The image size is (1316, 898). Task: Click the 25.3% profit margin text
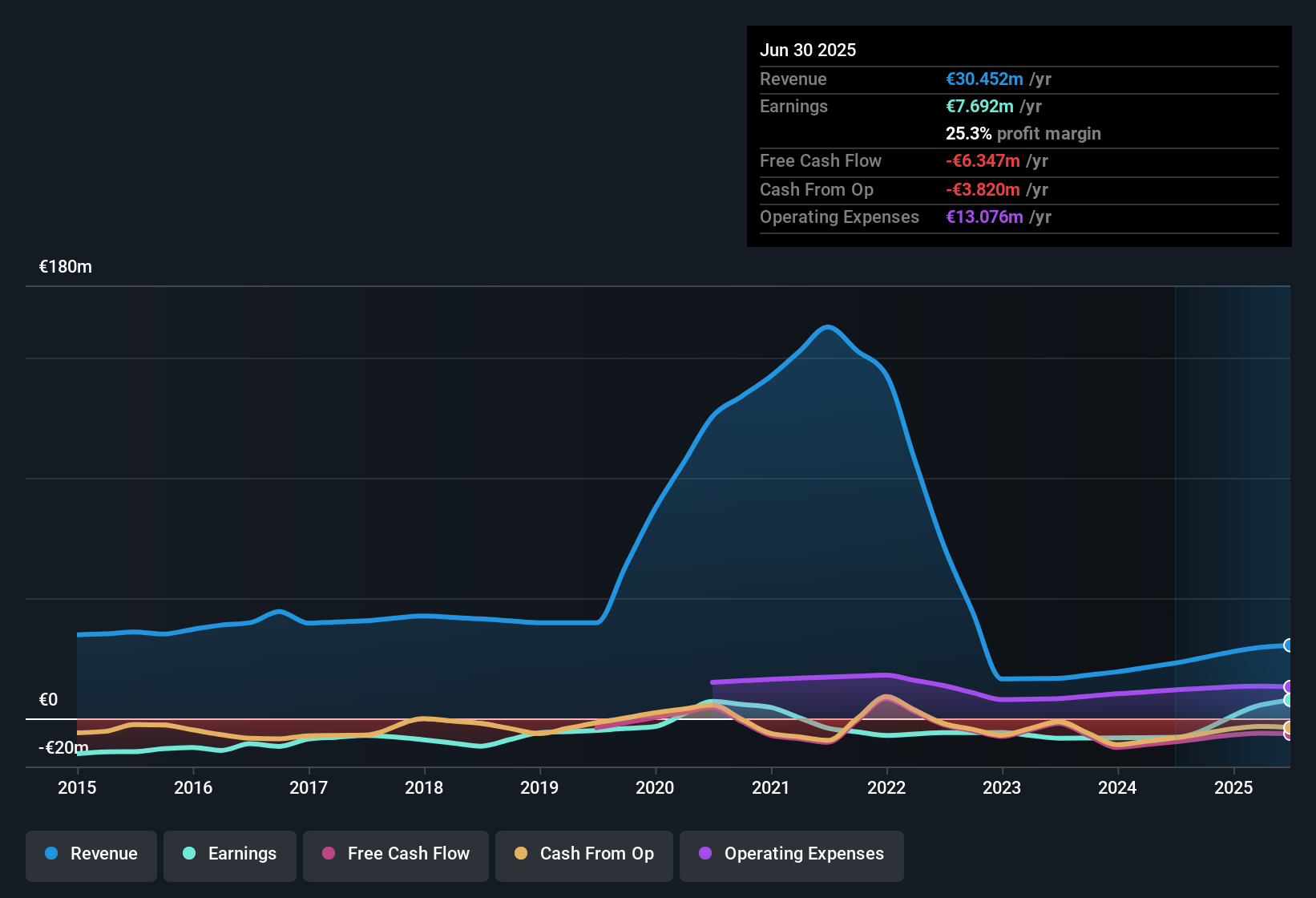point(1023,134)
